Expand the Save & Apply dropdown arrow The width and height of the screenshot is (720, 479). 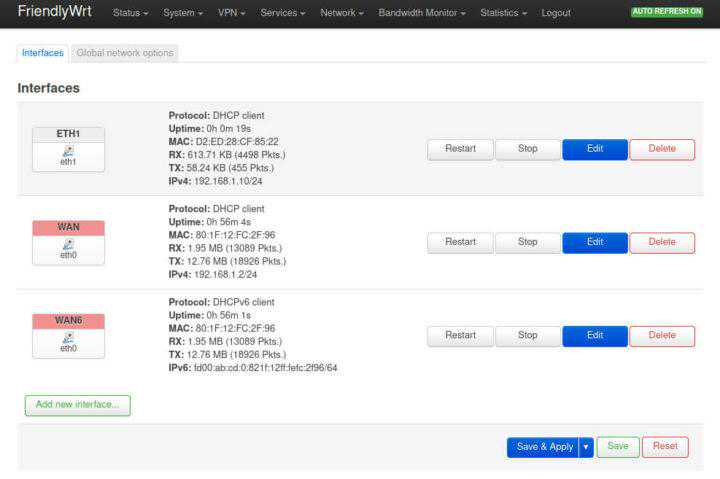(586, 447)
